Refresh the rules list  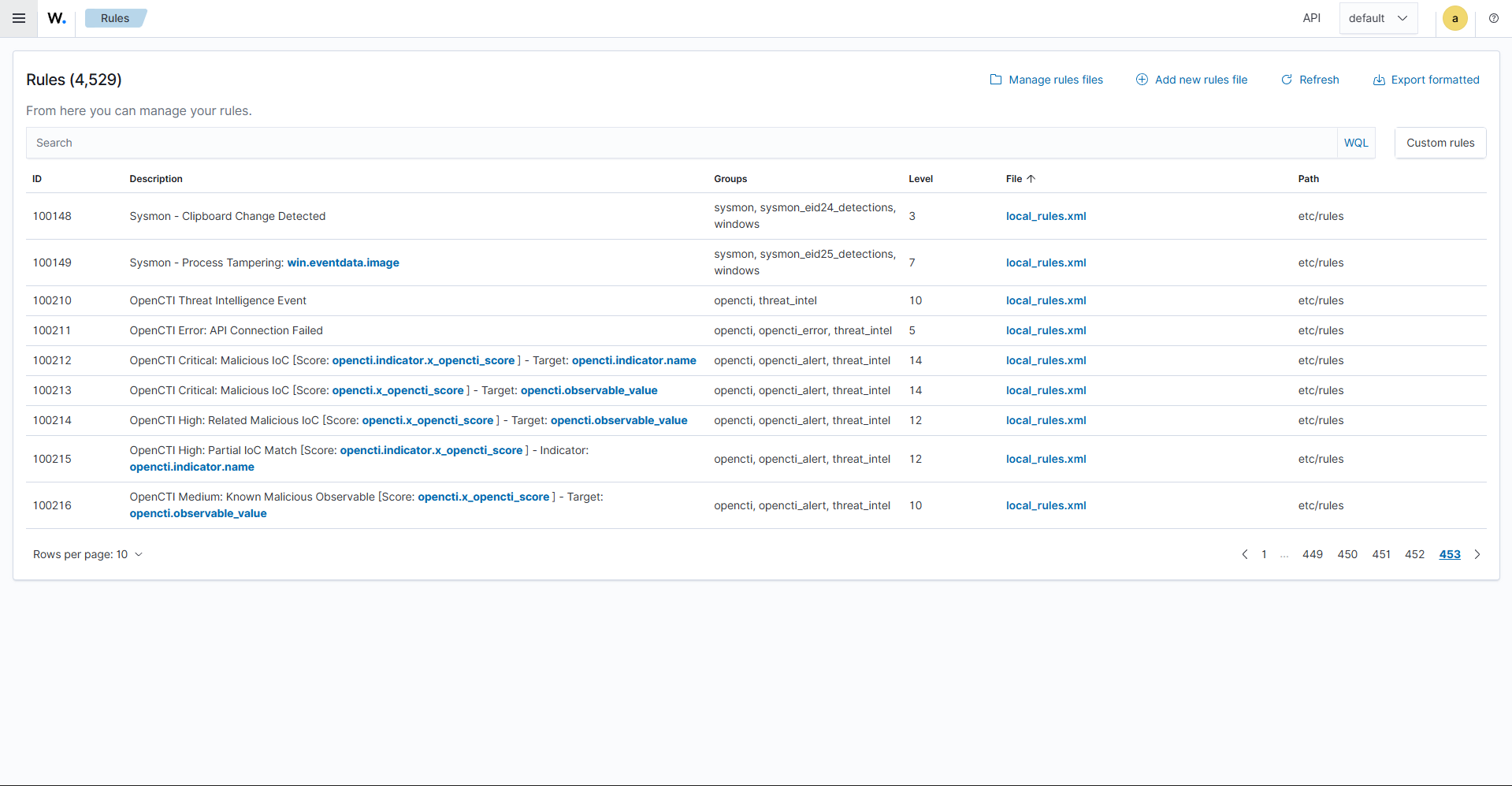[x=1310, y=80]
